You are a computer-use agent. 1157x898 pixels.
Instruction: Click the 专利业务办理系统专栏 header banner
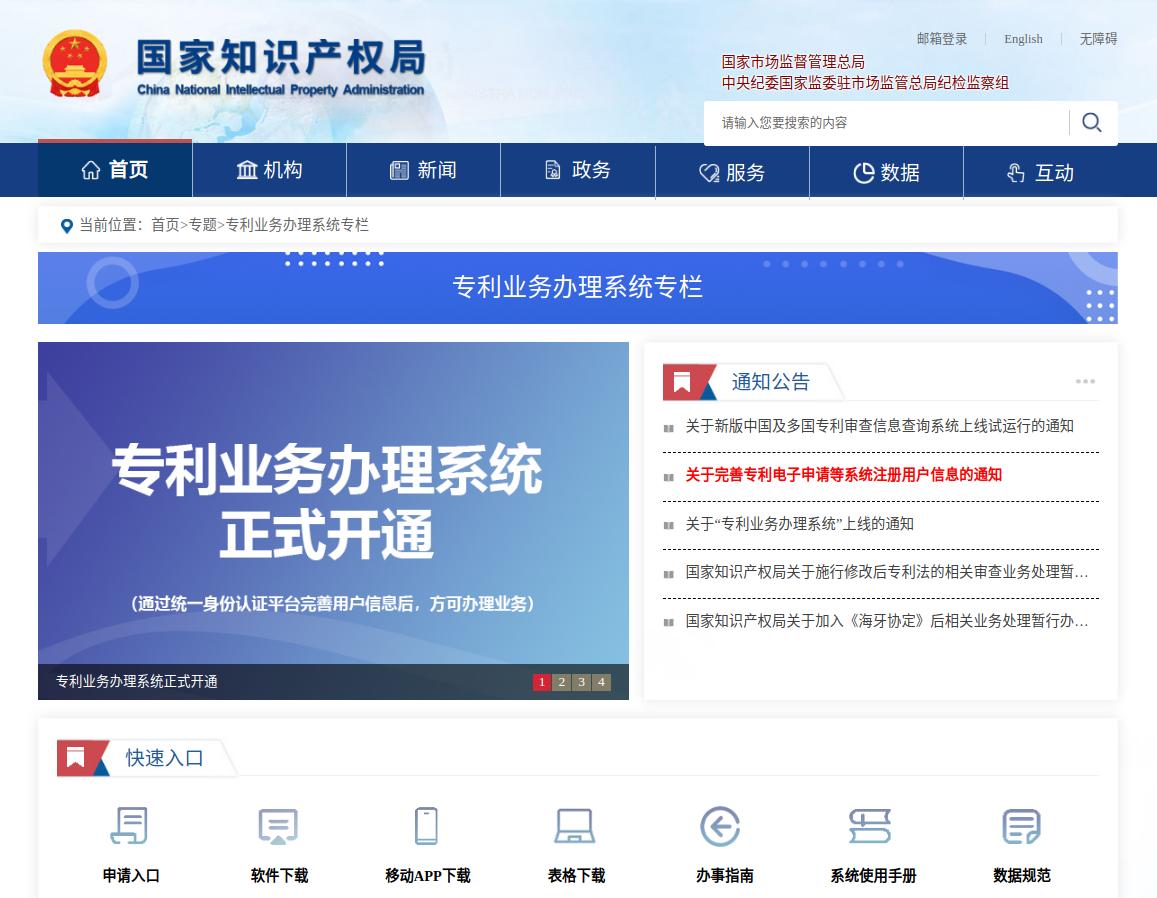pos(578,288)
